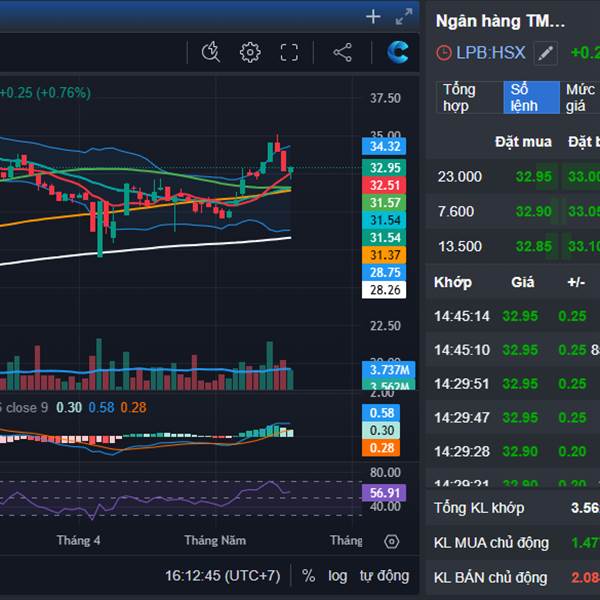Viewport: 600px width, 600px height.
Task: Click the 32.95 bid price for 23.000 volume
Action: [x=533, y=177]
